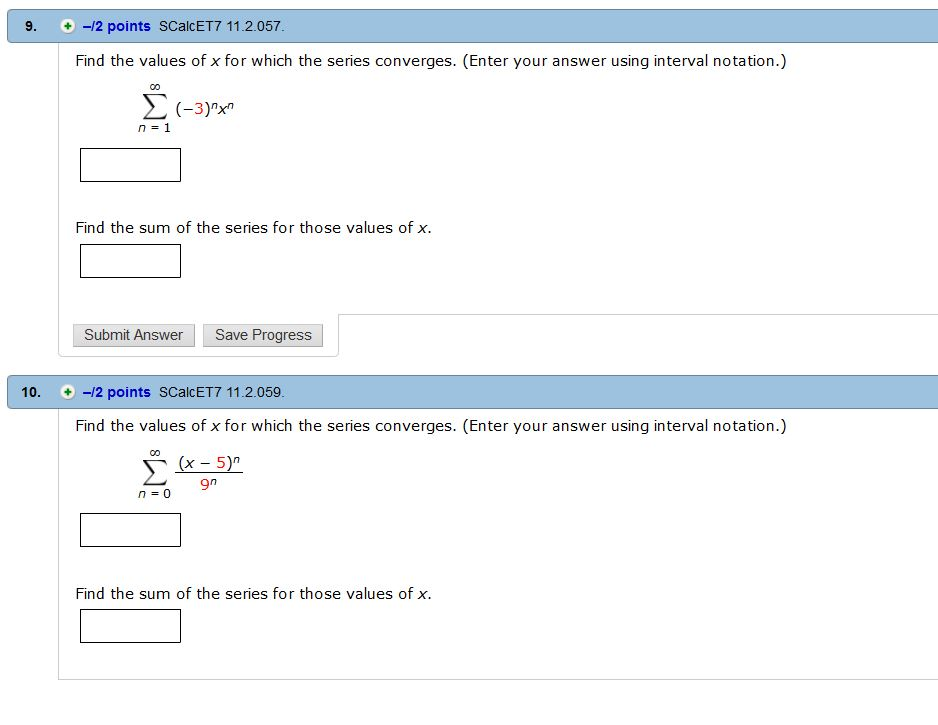The height and width of the screenshot is (725, 938).
Task: Select the sum answer box for question 10
Action: (130, 625)
